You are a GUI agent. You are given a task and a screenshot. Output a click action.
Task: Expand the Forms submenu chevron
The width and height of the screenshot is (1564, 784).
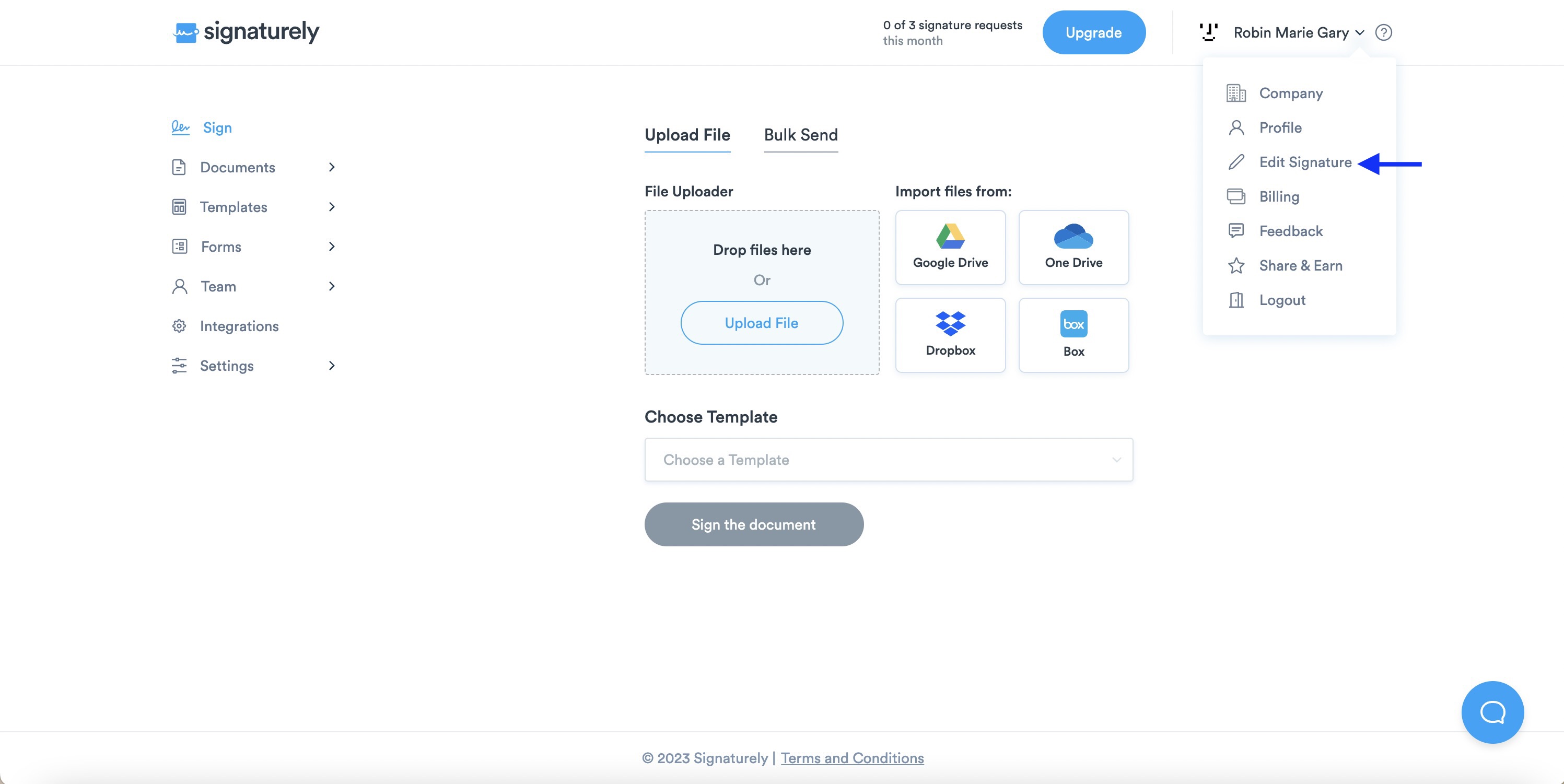(x=332, y=247)
